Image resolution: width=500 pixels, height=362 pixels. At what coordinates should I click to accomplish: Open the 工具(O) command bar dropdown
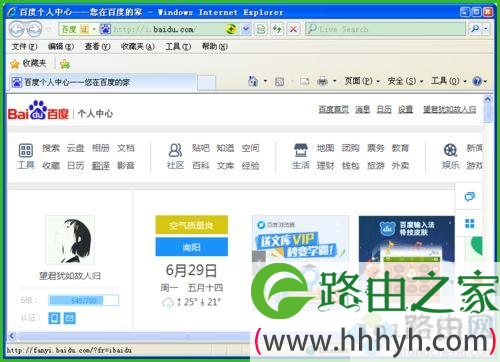[x=449, y=81]
